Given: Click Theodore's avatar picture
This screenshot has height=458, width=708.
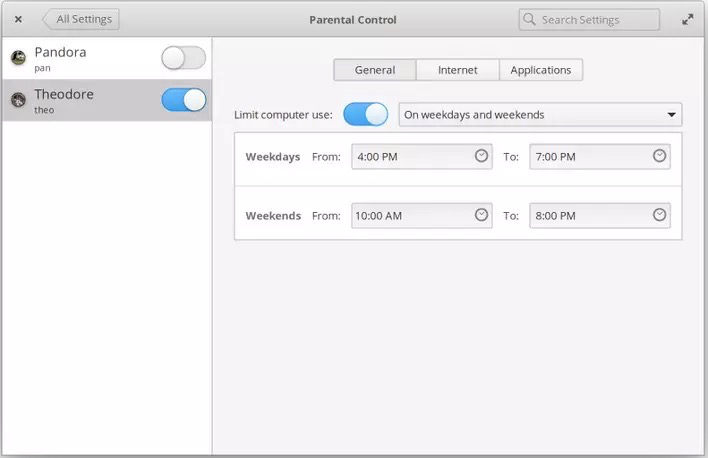Looking at the screenshot, I should [x=19, y=100].
